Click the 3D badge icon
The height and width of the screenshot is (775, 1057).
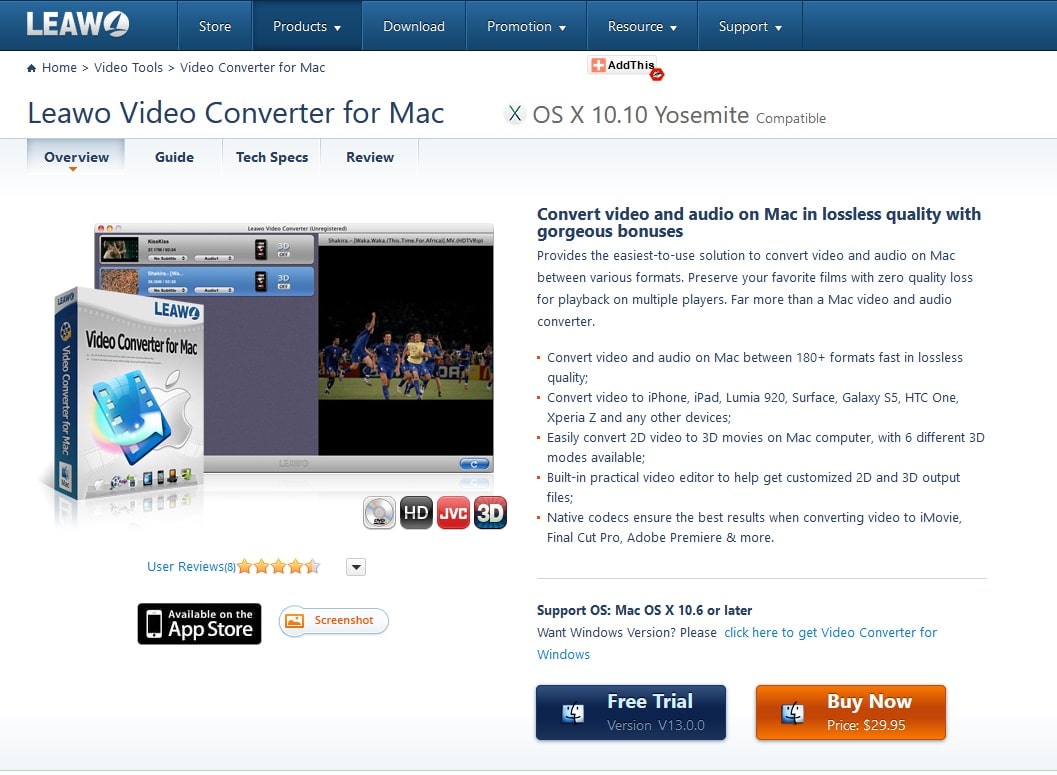pyautogui.click(x=490, y=513)
